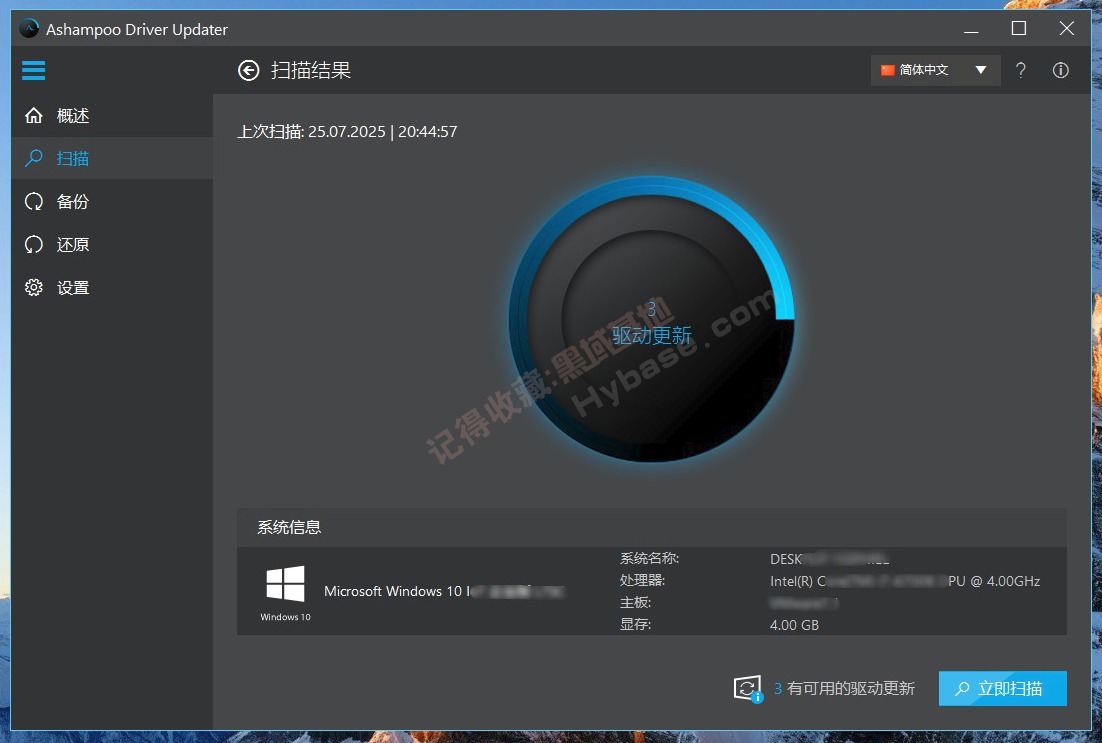Click the Microsoft Windows 10 system text
The width and height of the screenshot is (1102, 743).
pos(444,591)
